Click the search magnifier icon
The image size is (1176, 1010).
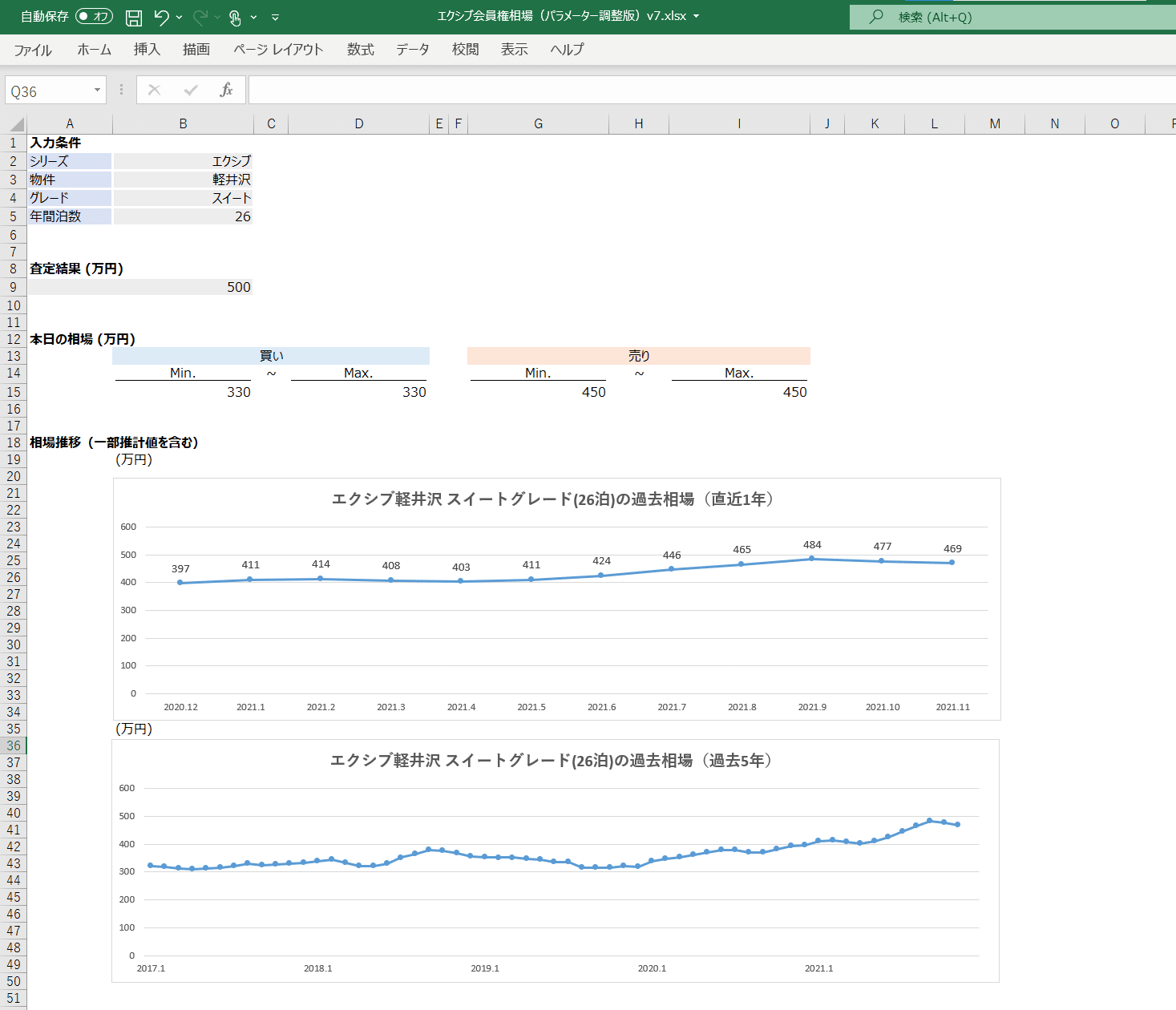pos(876,16)
